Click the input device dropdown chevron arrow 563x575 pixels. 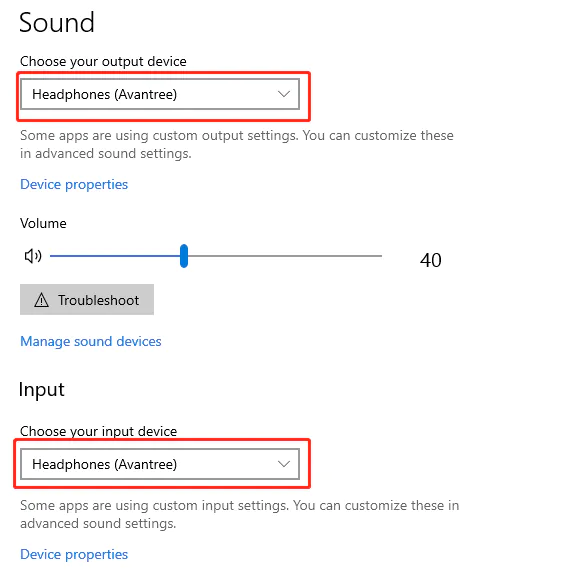284,464
